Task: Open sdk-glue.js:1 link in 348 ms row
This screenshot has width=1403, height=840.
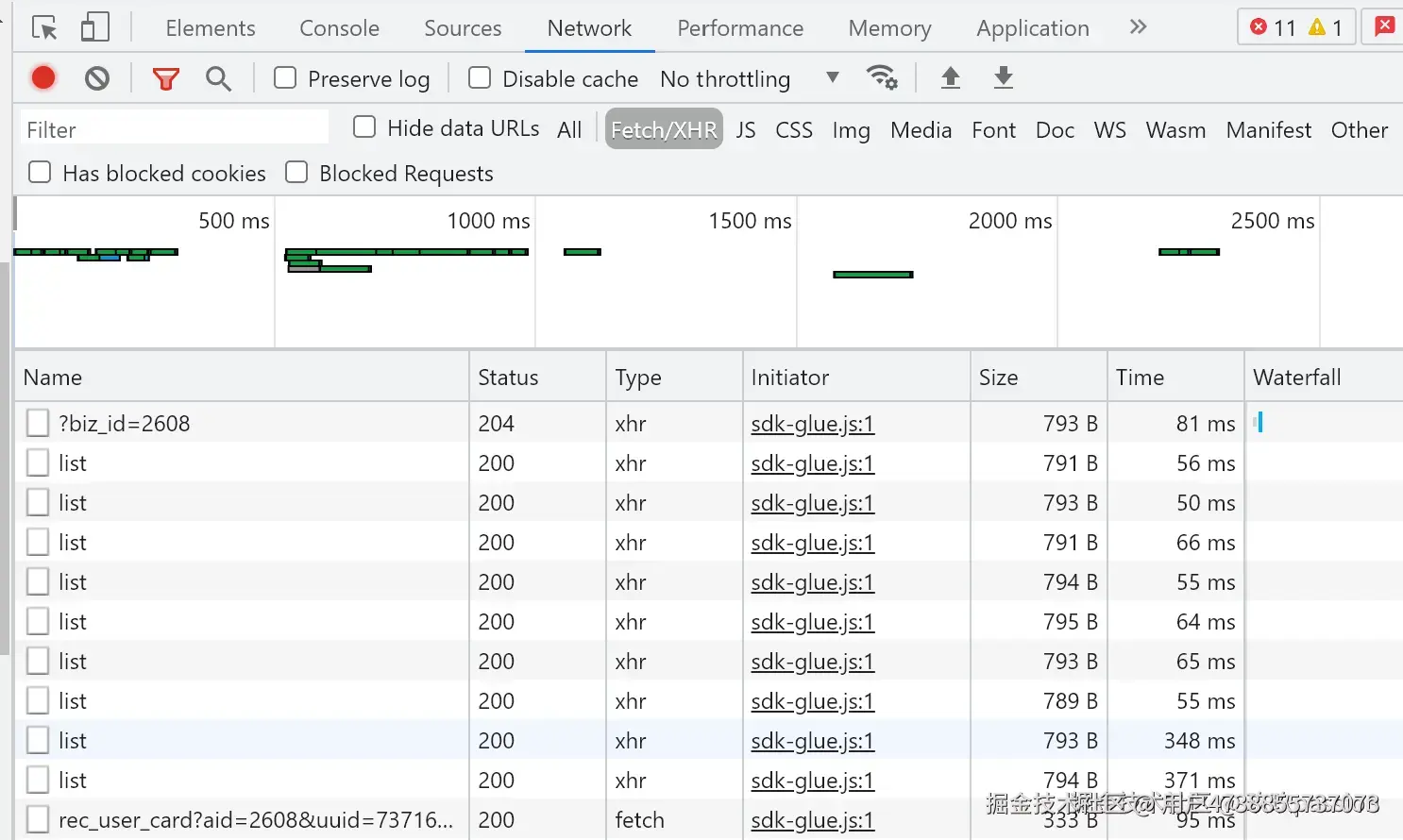Action: coord(812,741)
